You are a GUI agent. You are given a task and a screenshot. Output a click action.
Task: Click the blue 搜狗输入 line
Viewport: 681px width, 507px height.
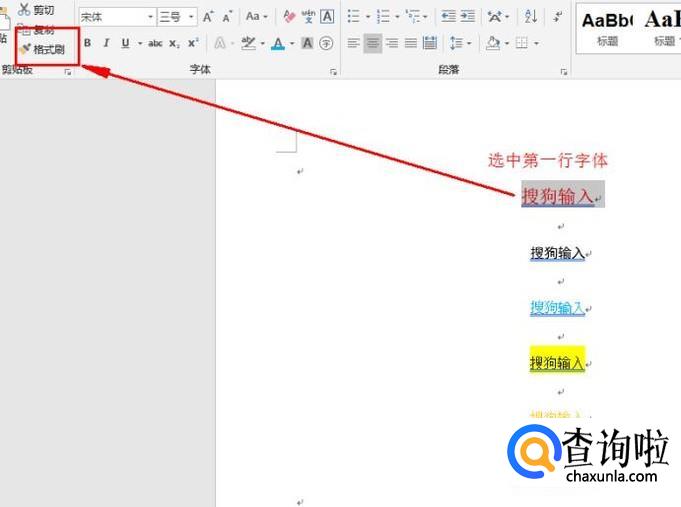557,308
